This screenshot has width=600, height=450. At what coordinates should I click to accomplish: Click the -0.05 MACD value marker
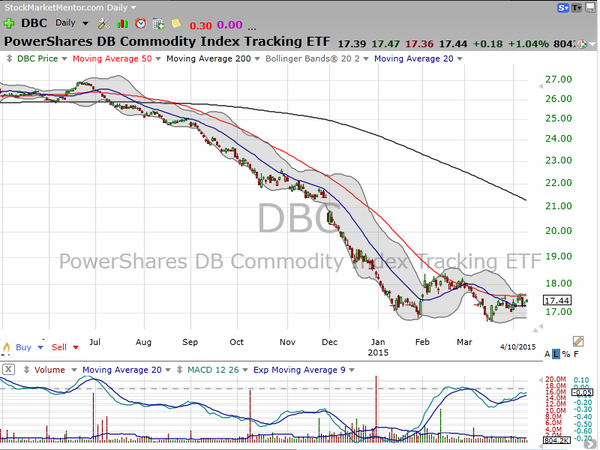pos(582,392)
